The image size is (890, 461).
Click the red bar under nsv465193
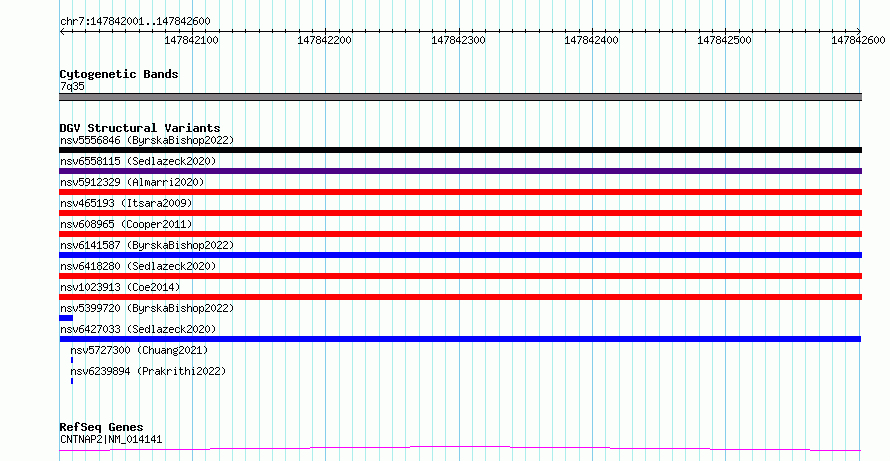(460, 213)
